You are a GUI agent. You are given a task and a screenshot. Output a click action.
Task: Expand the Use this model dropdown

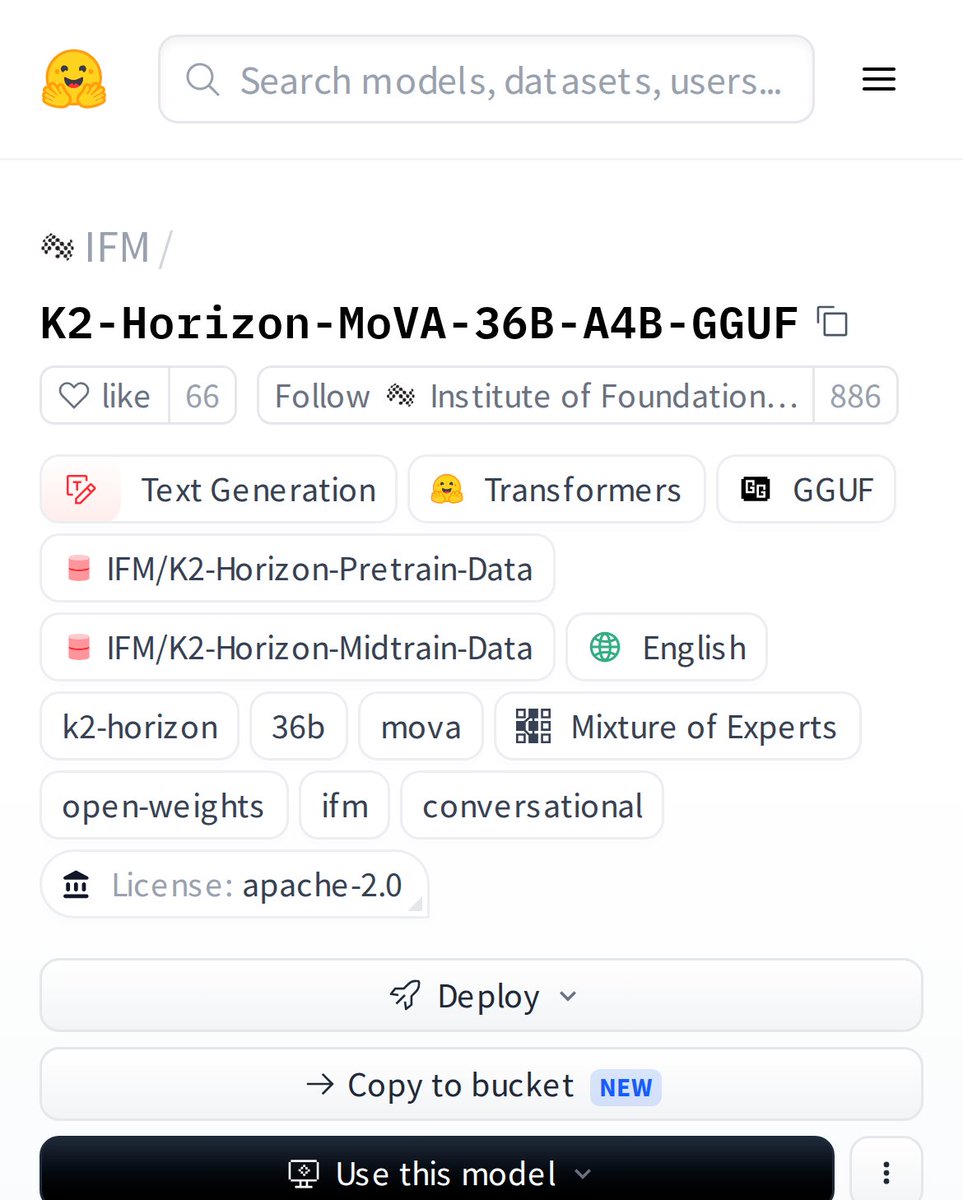pos(437,1172)
